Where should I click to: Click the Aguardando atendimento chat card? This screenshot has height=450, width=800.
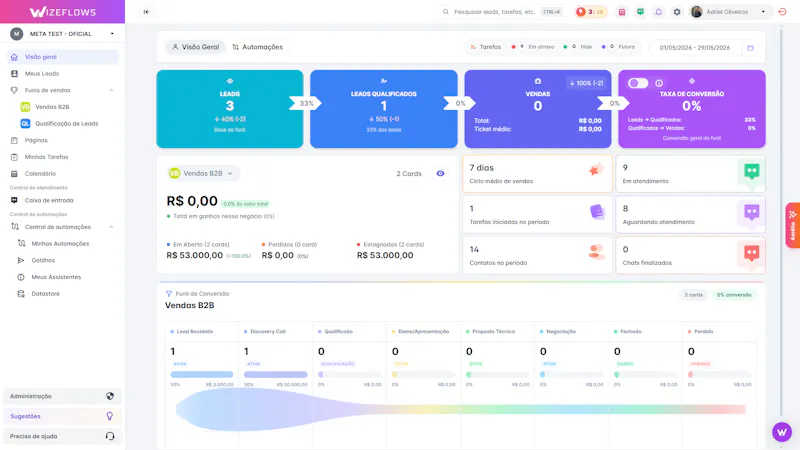point(691,215)
